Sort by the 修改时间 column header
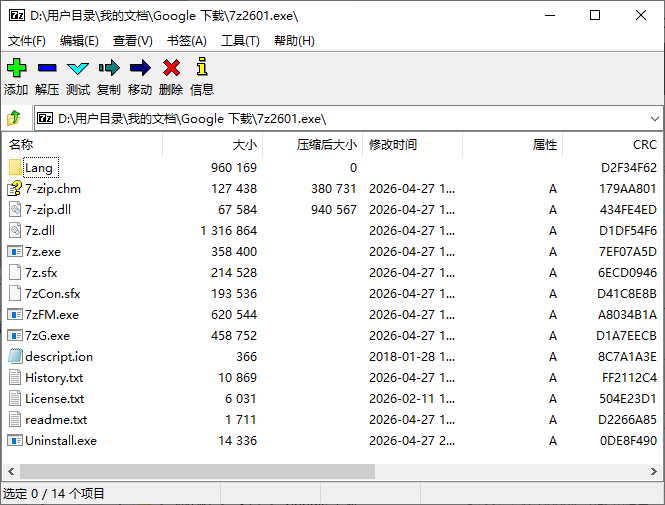 tap(413, 145)
